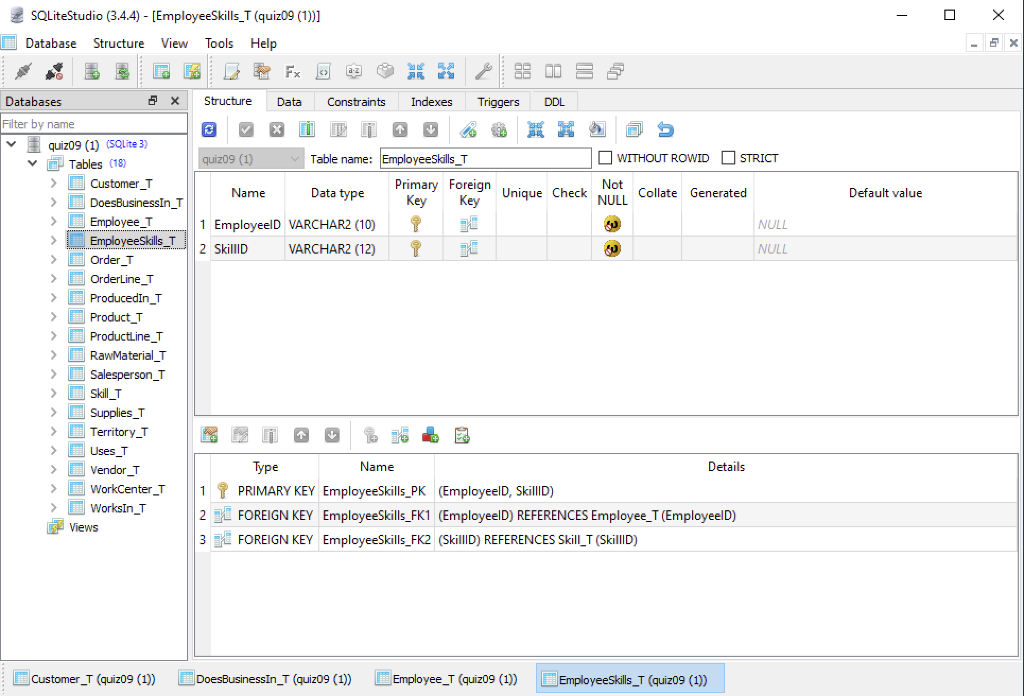
Task: Click the primary key icon for EmployeeID column
Action: pyautogui.click(x=416, y=224)
